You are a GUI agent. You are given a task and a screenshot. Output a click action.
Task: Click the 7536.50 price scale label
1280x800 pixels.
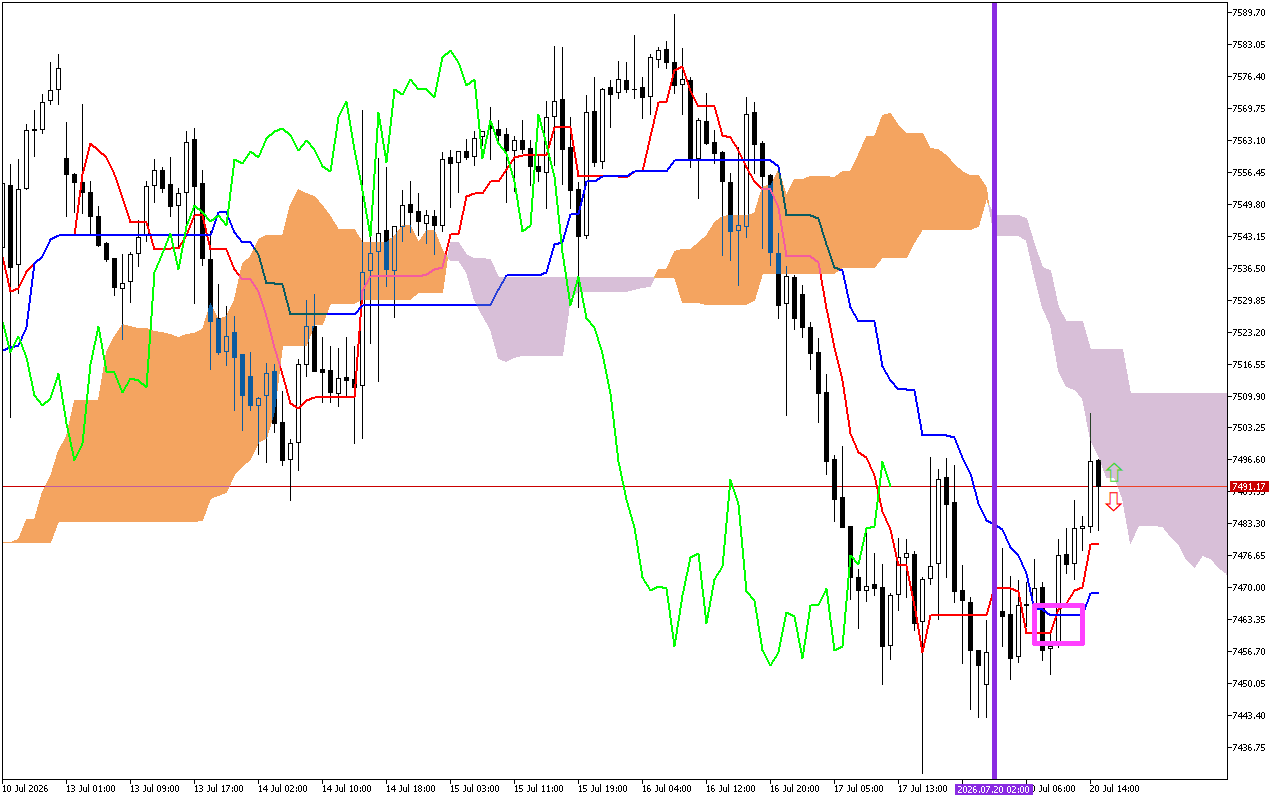(x=1251, y=269)
